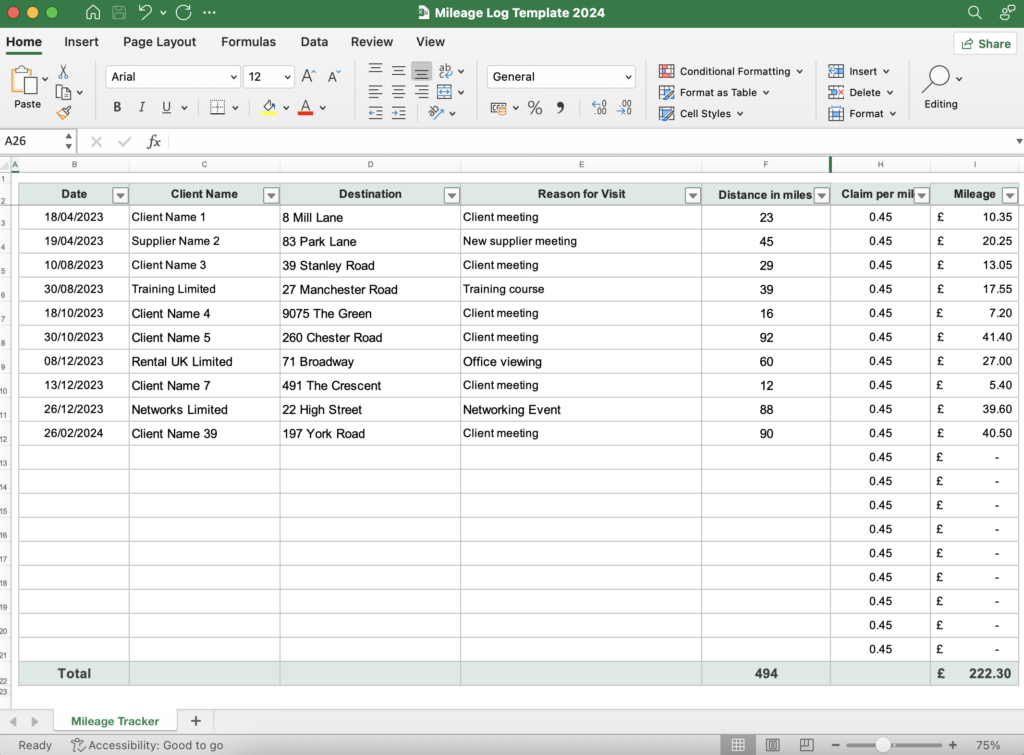
Task: Toggle Bold formatting
Action: [117, 108]
